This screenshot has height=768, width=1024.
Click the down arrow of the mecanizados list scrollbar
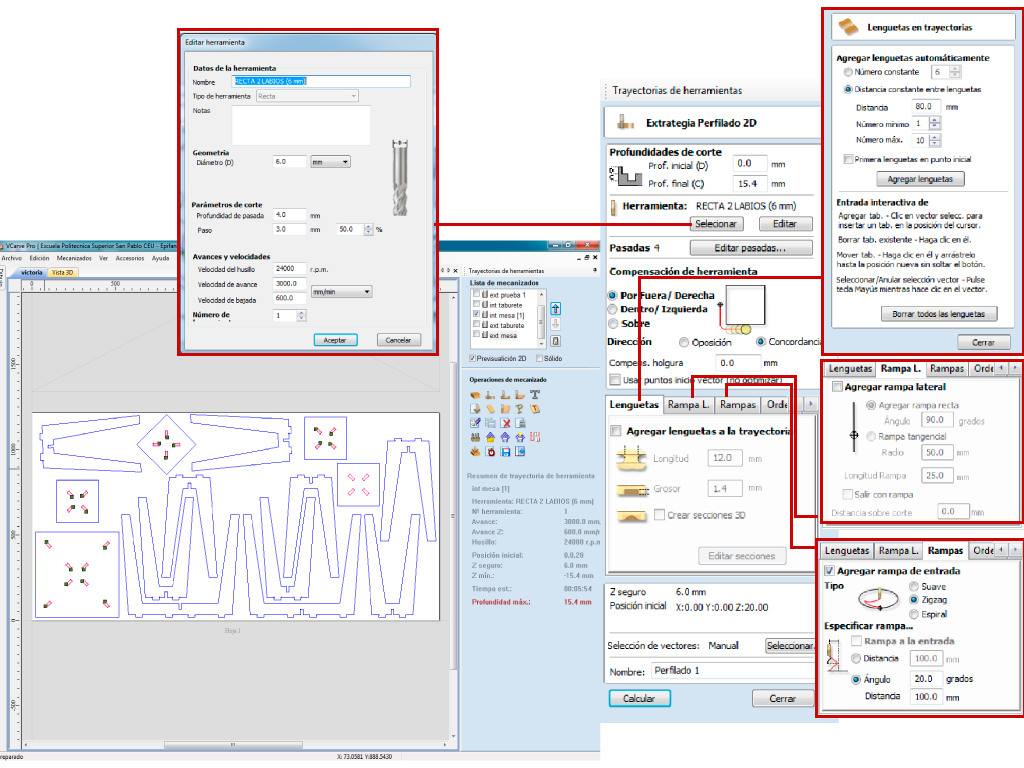click(541, 344)
